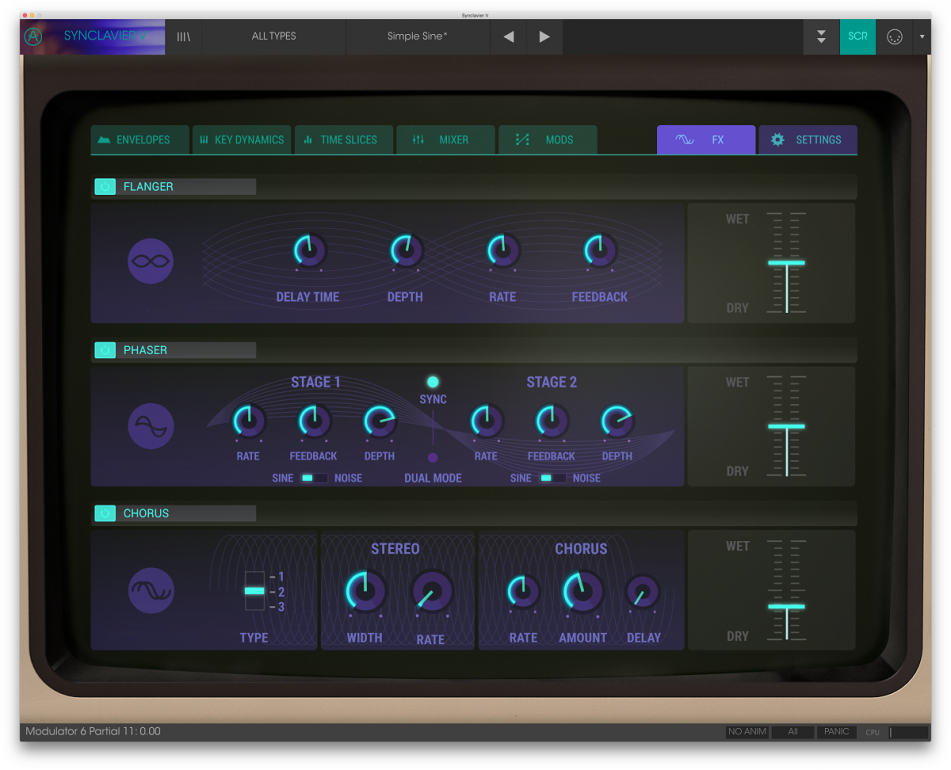Toggle the Phaser effect power switch

[105, 350]
